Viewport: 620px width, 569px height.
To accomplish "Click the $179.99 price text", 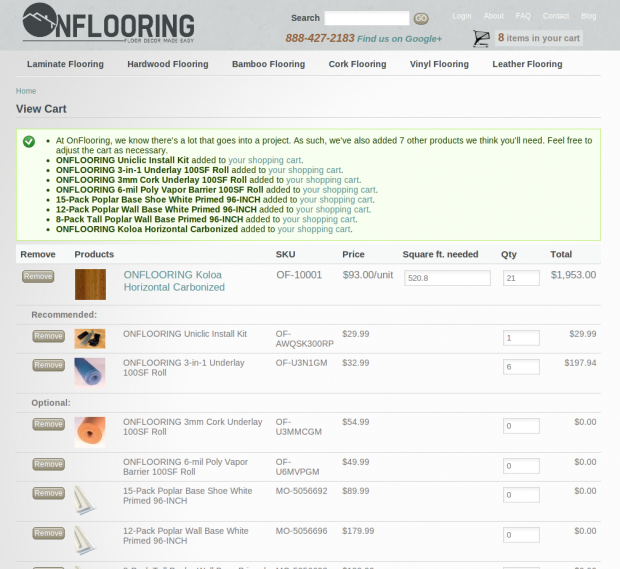I will [358, 531].
